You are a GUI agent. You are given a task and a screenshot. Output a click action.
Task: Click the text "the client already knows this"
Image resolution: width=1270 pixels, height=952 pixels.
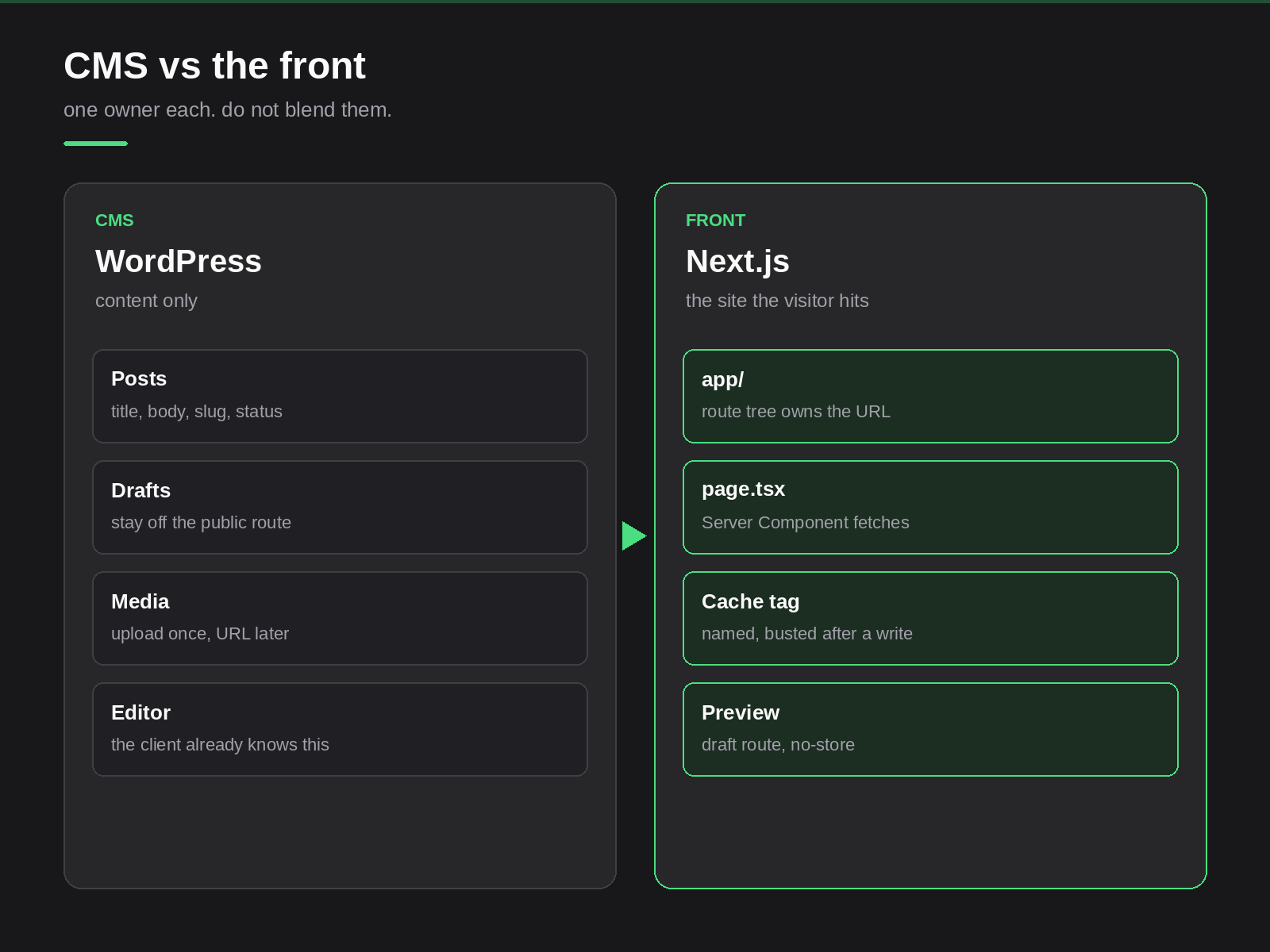220,745
